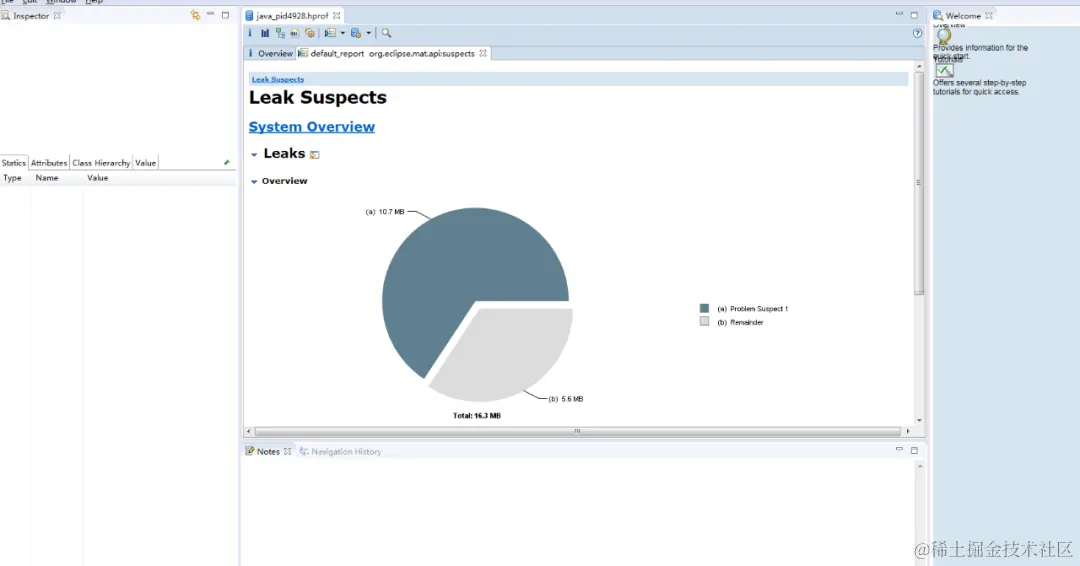Switch to the Navigation History tab
The height and width of the screenshot is (566, 1080).
340,452
